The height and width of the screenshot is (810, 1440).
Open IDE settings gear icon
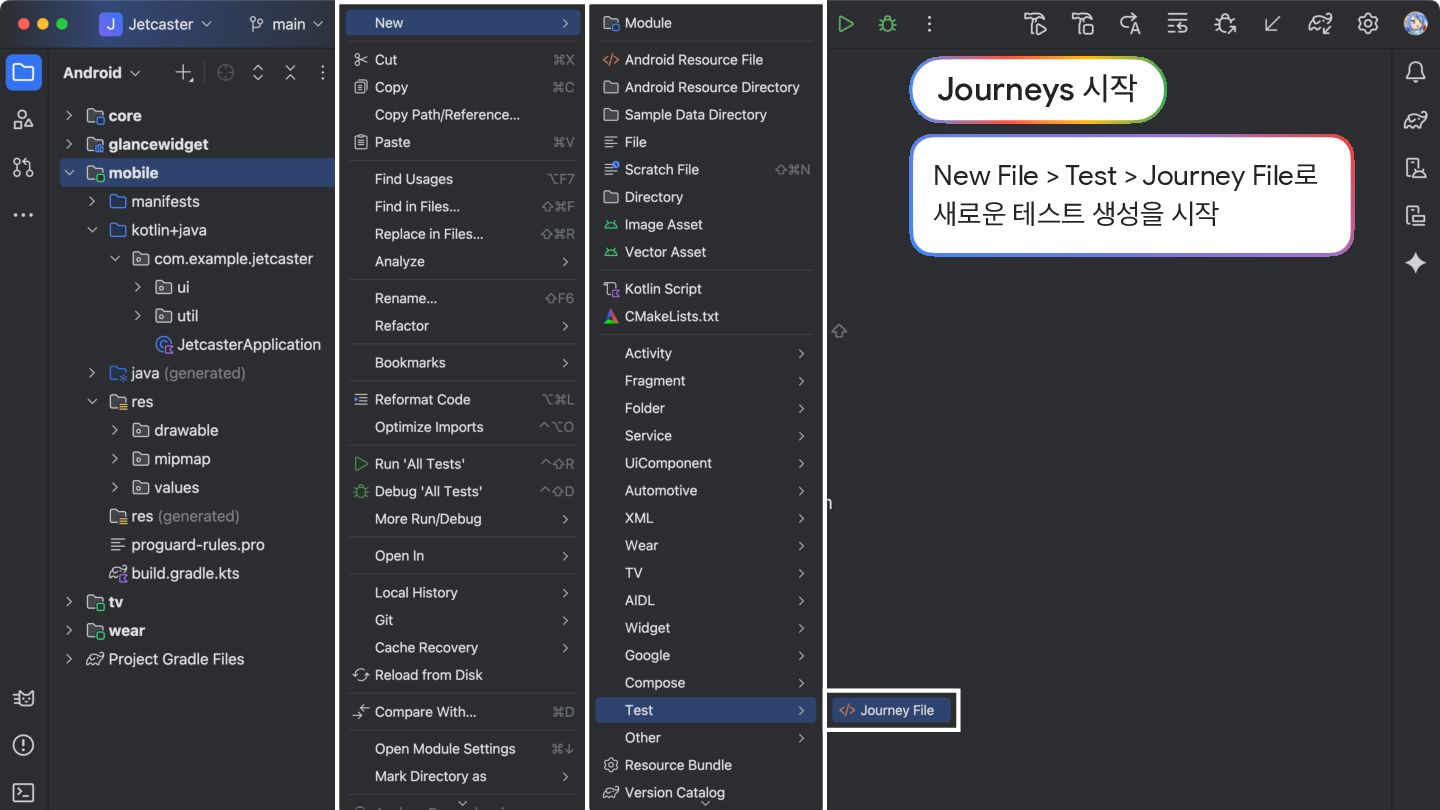[1368, 24]
